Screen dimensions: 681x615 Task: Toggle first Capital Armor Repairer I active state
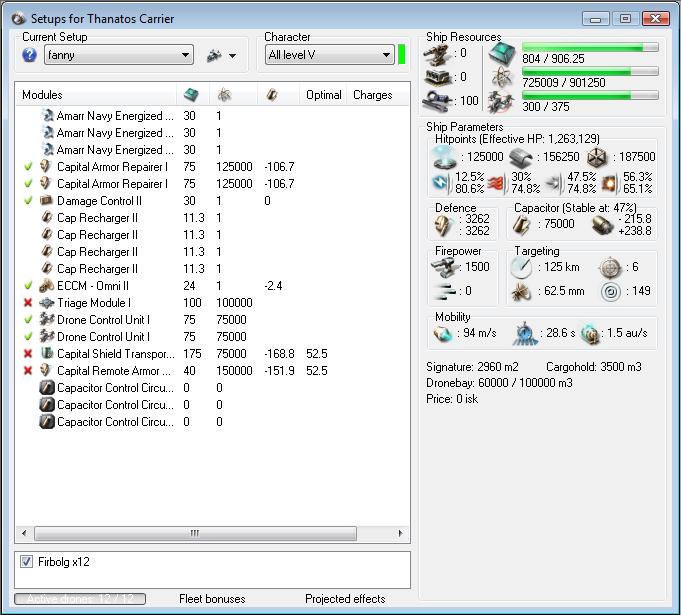(x=28, y=166)
